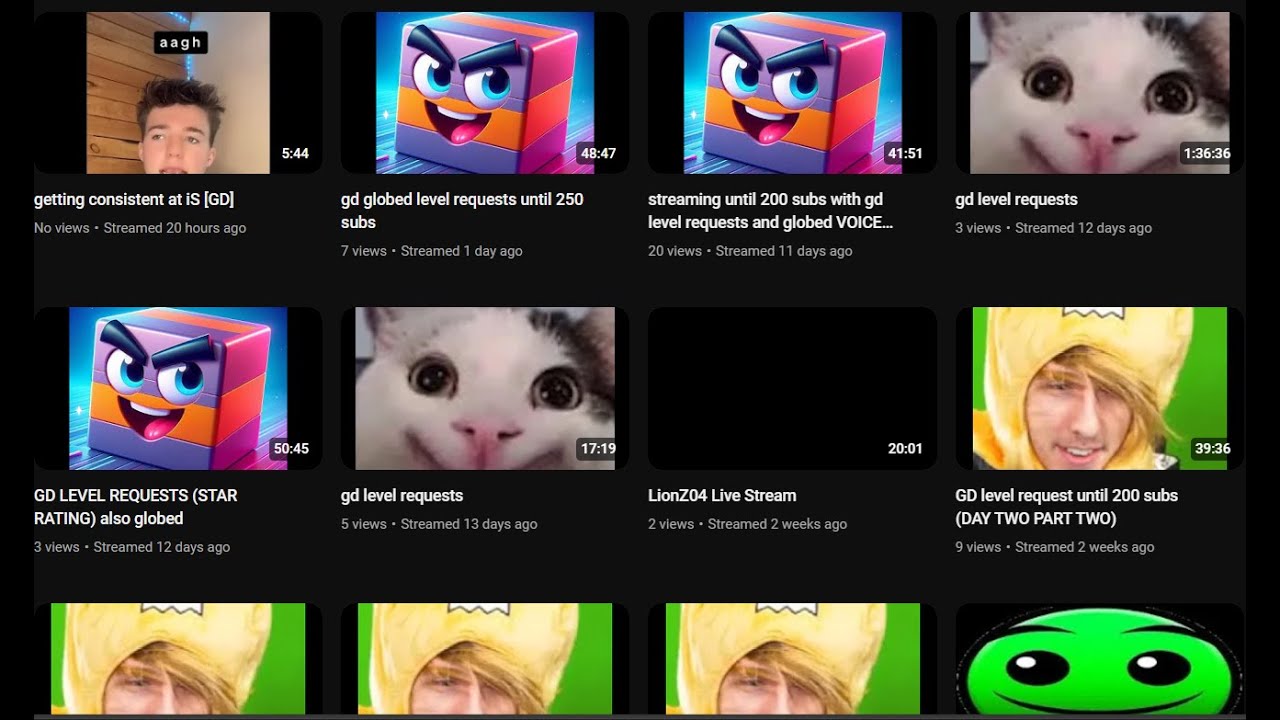Click 'No views • Streamed 20 hours ago'
This screenshot has width=1280, height=720.
click(140, 228)
